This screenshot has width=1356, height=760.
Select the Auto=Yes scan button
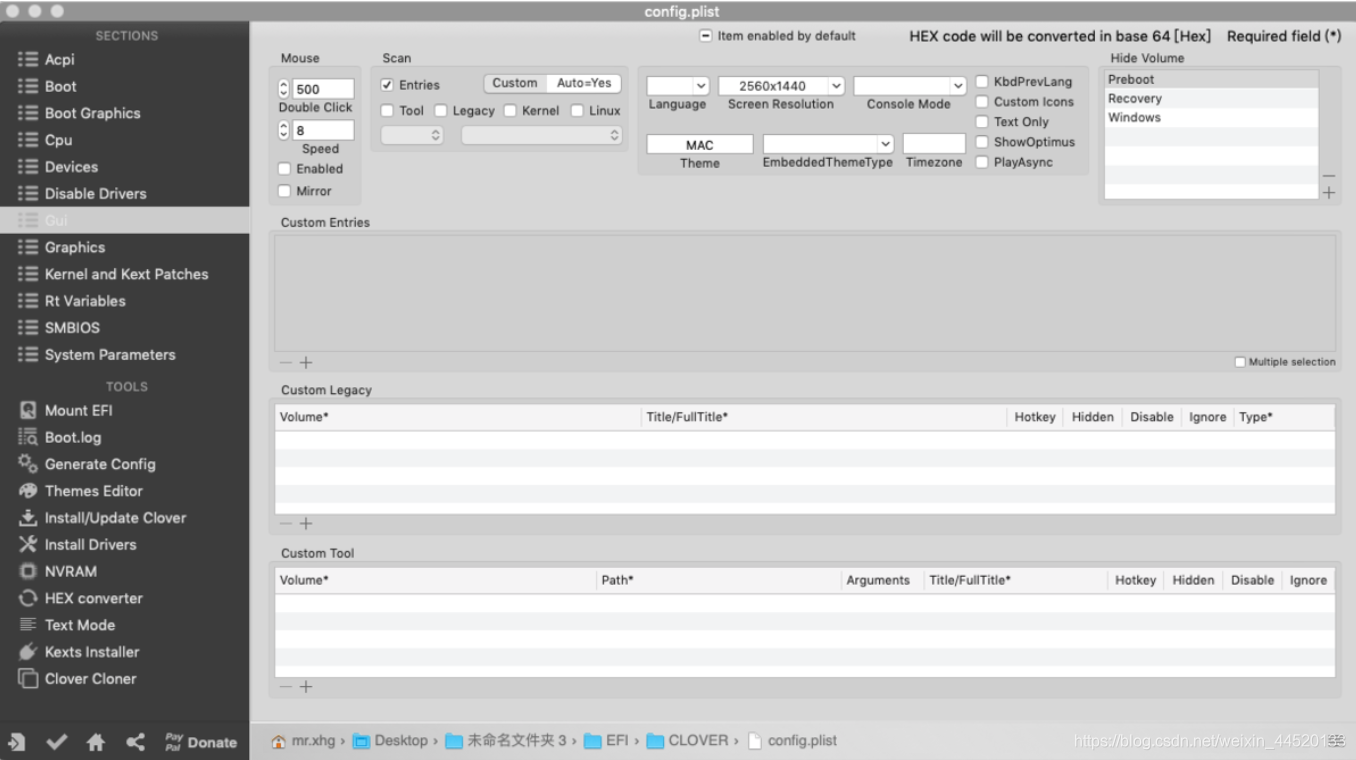[x=584, y=84]
